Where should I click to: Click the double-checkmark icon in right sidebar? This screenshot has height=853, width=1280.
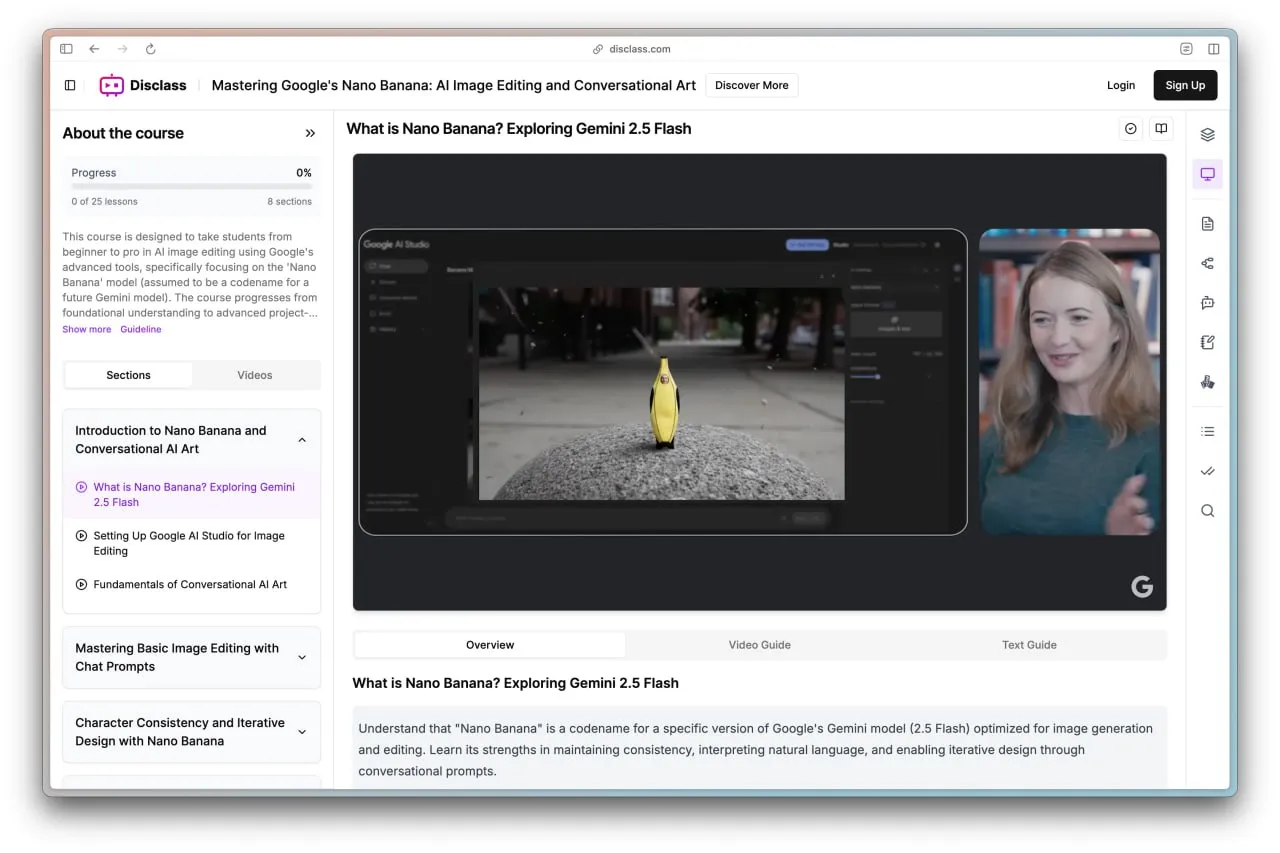click(1207, 471)
